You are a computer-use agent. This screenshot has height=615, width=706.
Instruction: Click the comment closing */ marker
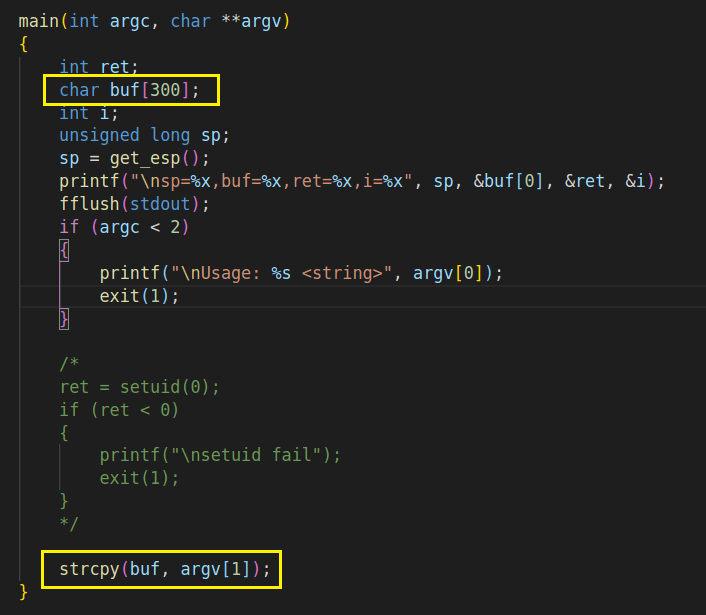69,524
